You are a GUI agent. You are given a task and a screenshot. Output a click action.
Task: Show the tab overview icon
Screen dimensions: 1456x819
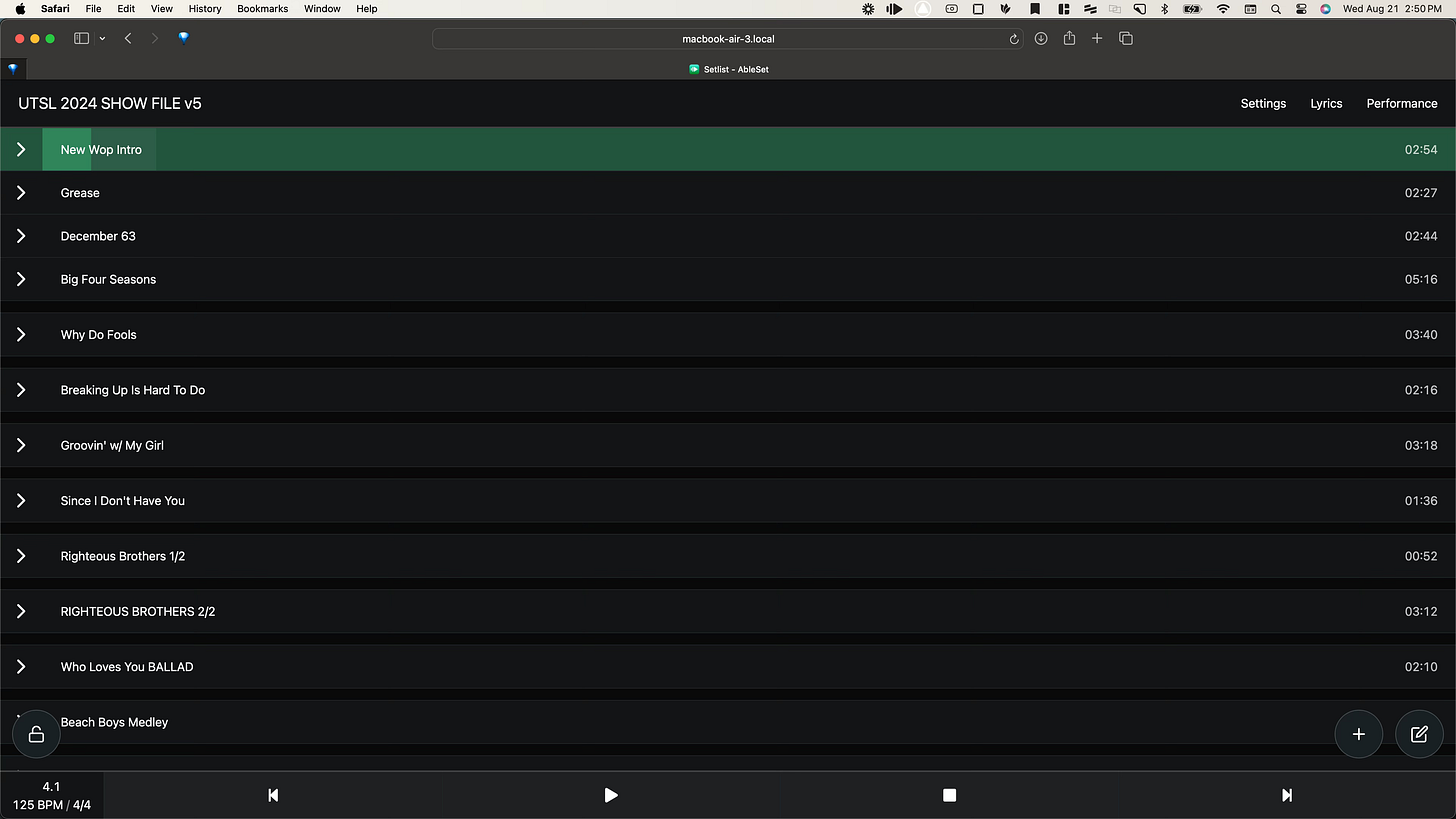click(x=1126, y=38)
